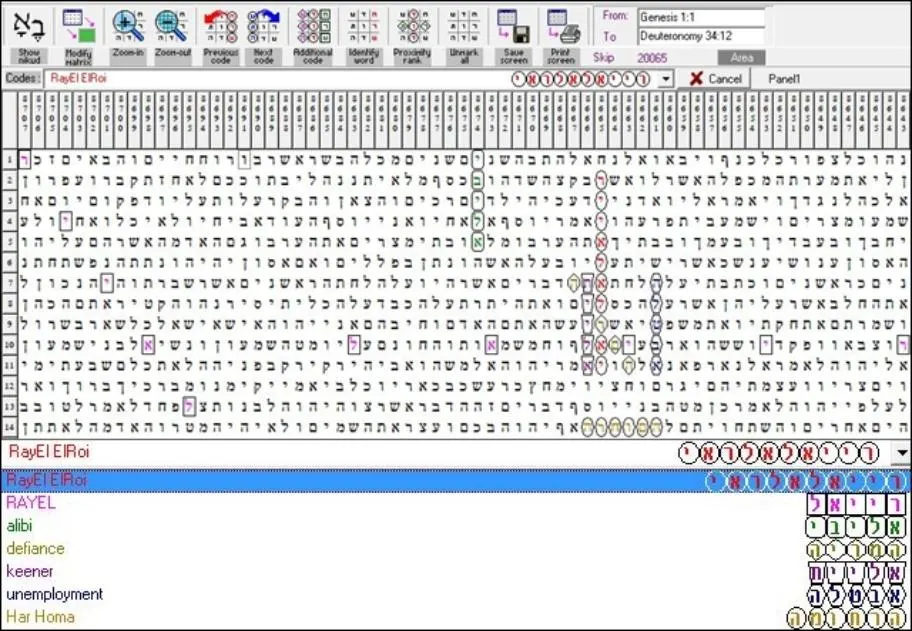Click row number 14 in the matrix
912x631 pixels.
point(9,427)
